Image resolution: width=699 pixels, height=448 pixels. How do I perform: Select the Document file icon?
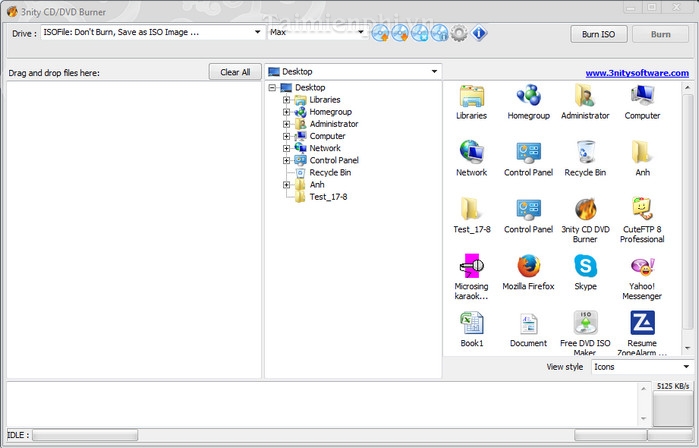click(528, 324)
